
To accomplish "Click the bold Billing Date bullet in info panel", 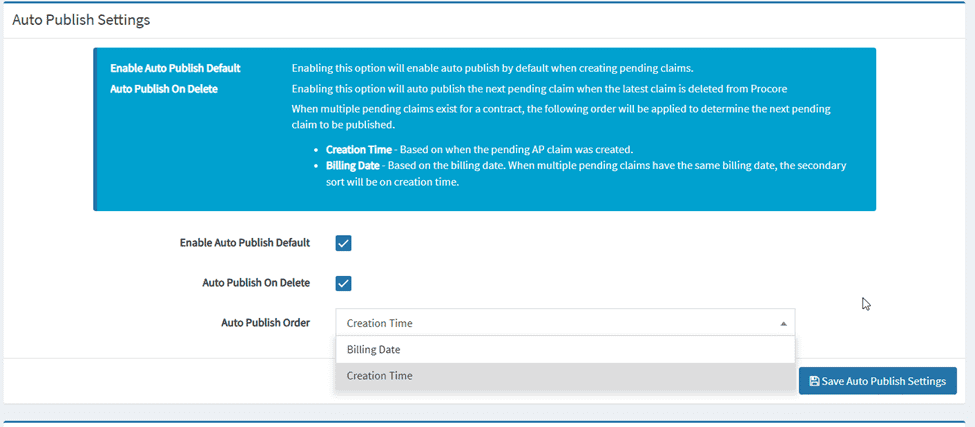I will click(354, 165).
